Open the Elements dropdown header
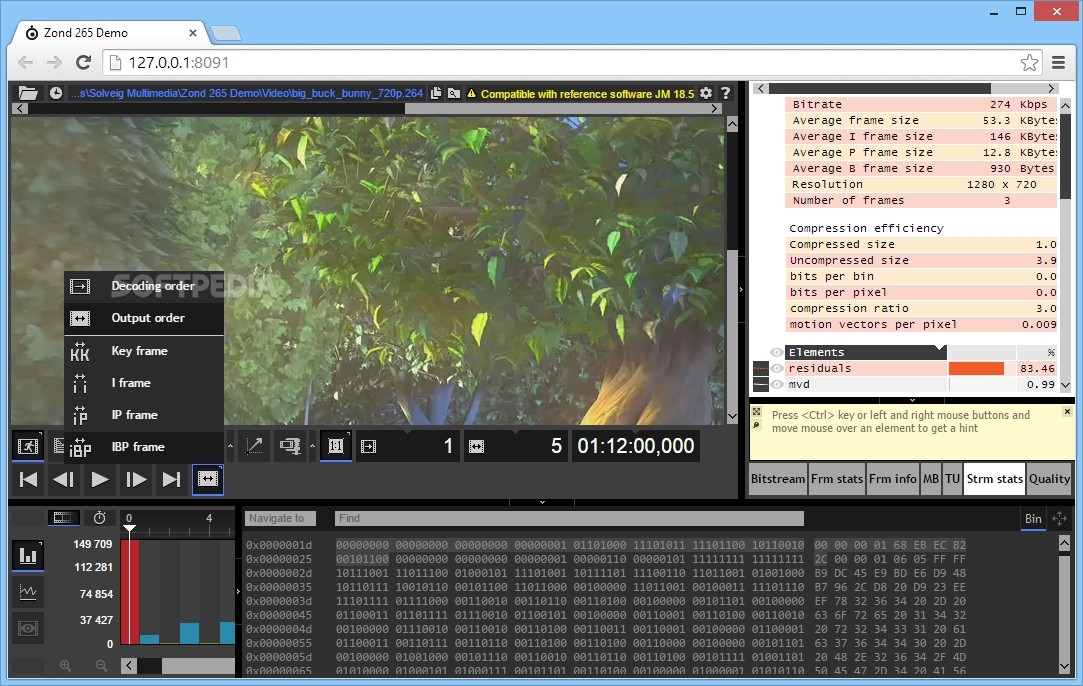1083x686 pixels. (x=865, y=352)
